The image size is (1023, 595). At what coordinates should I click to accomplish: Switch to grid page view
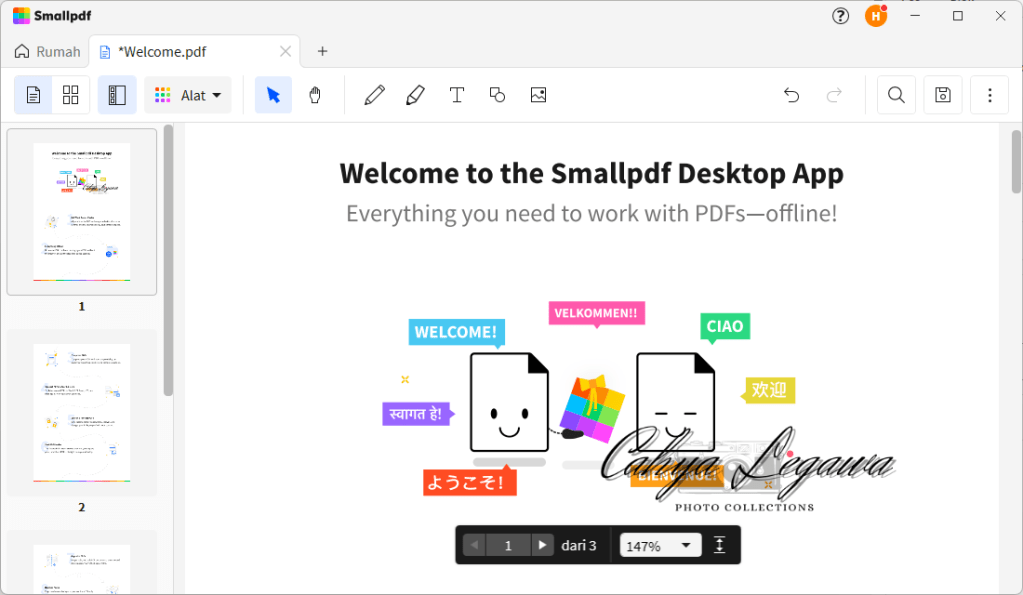click(71, 95)
